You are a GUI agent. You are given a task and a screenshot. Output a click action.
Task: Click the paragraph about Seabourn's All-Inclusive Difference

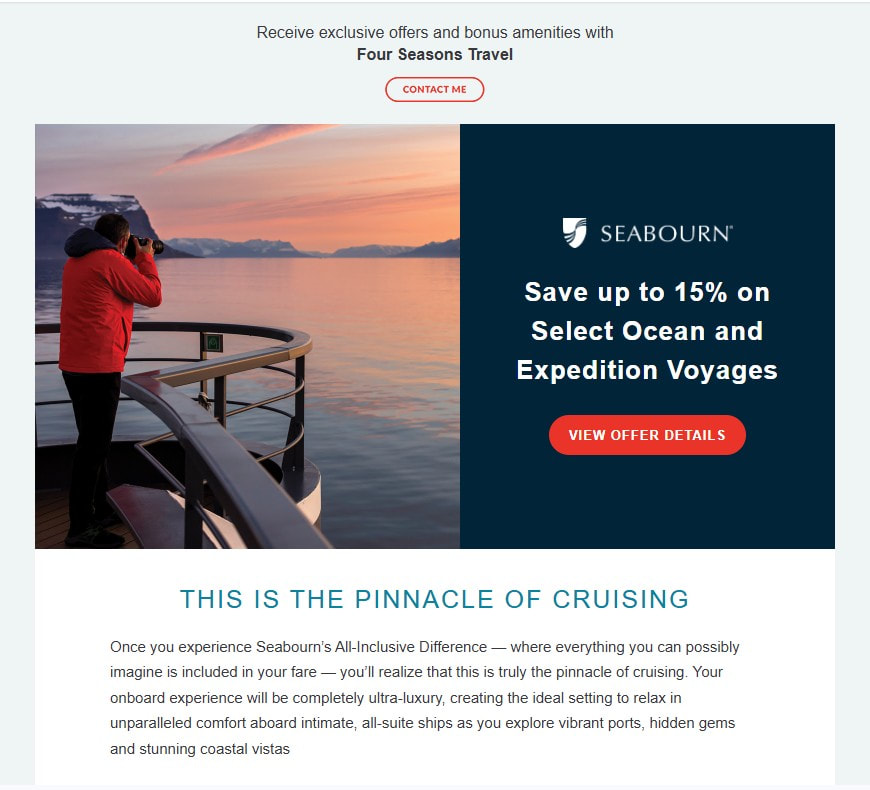tap(424, 698)
